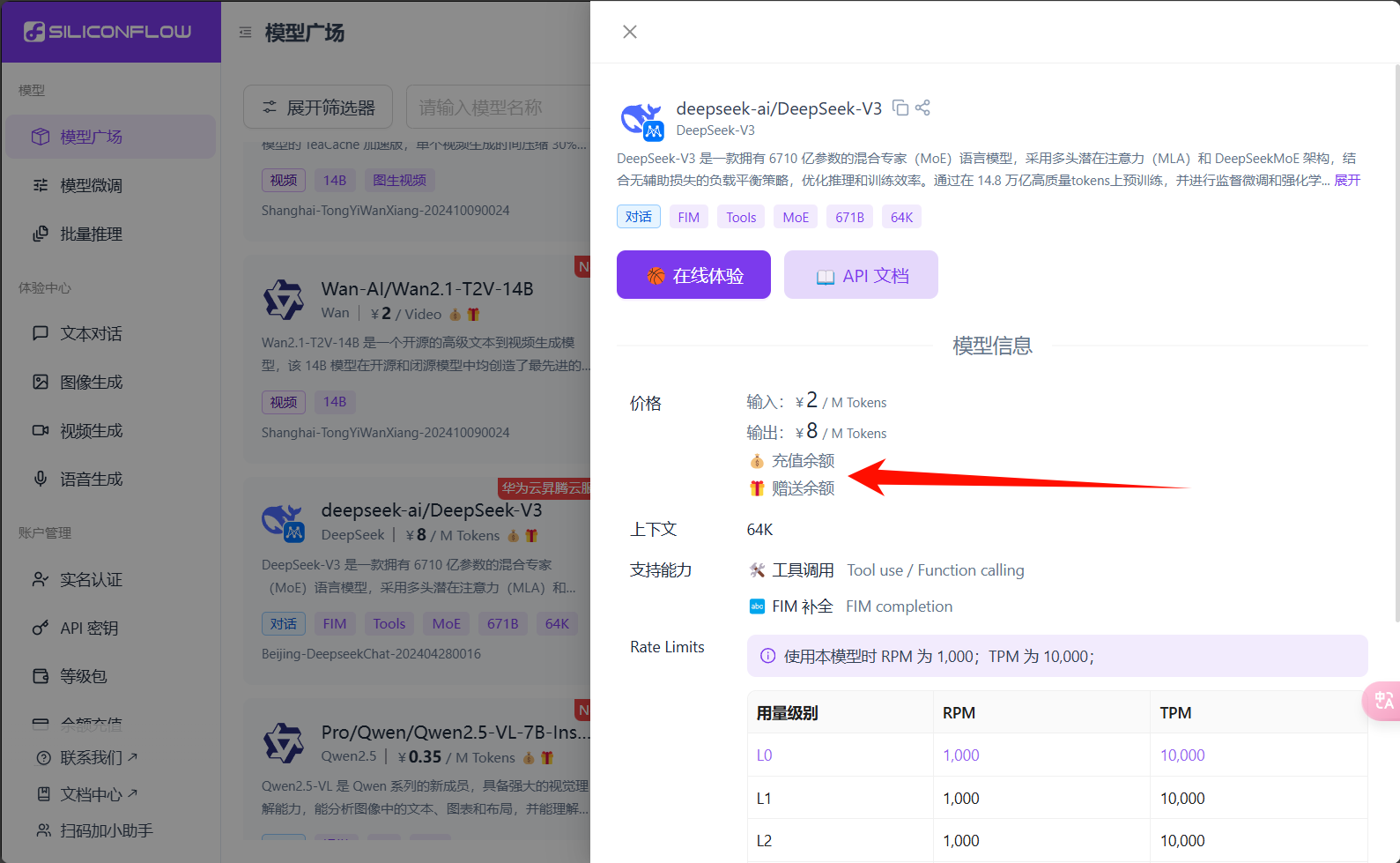The image size is (1400, 863).
Task: Open 模型广场 in the sidebar
Action: click(110, 137)
